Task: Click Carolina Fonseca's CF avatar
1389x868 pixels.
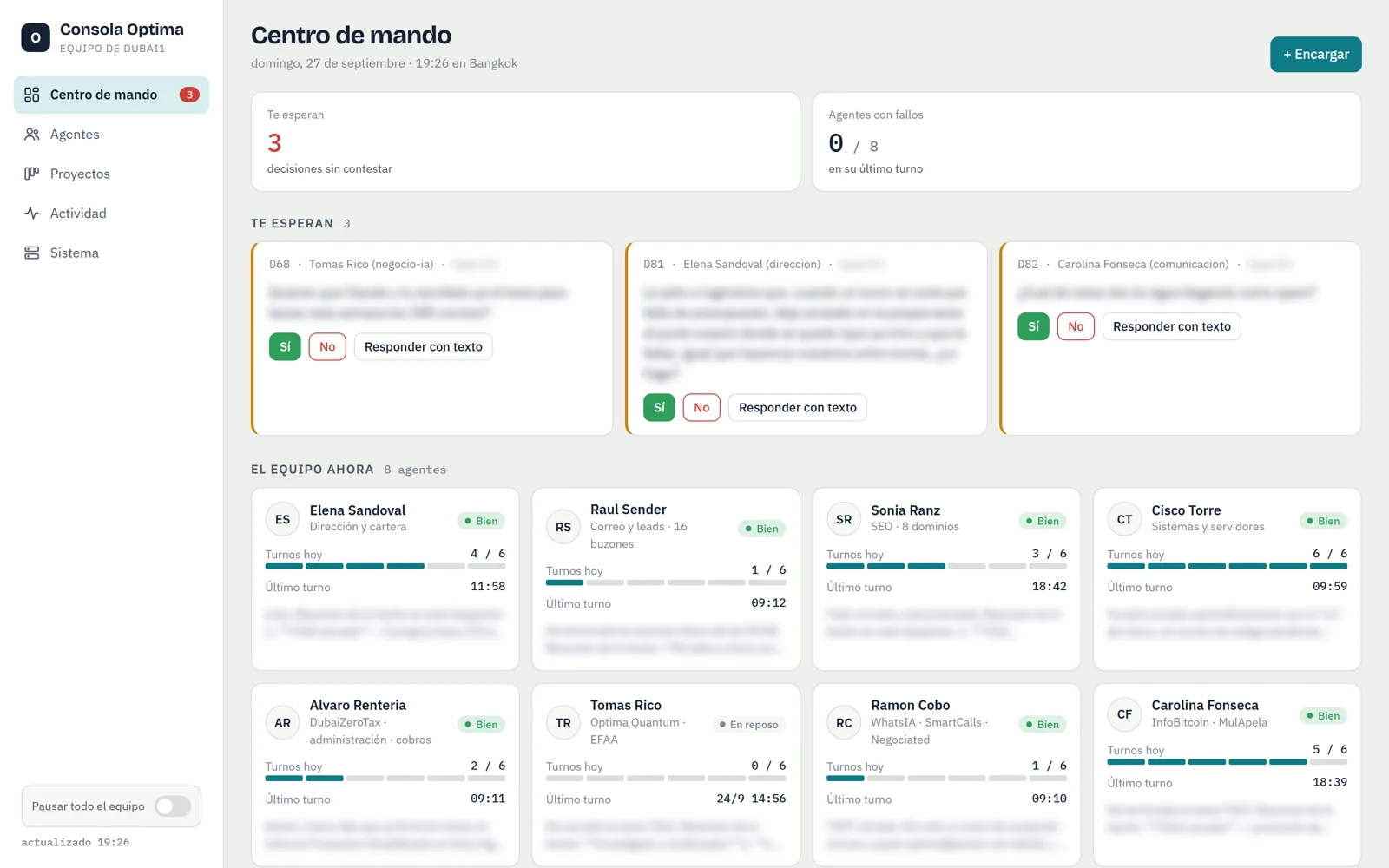Action: [x=1125, y=714]
